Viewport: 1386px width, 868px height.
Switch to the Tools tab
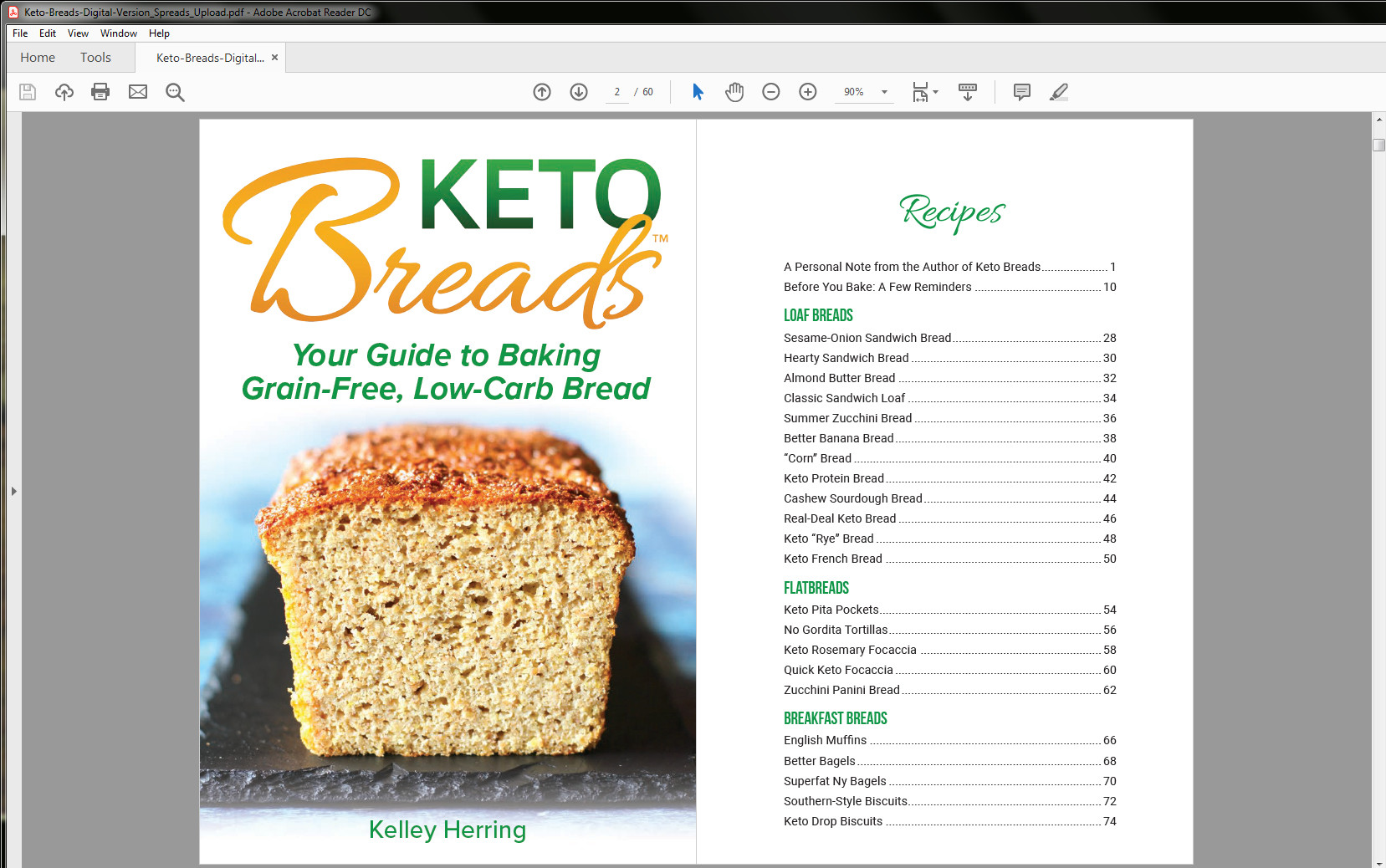[95, 58]
